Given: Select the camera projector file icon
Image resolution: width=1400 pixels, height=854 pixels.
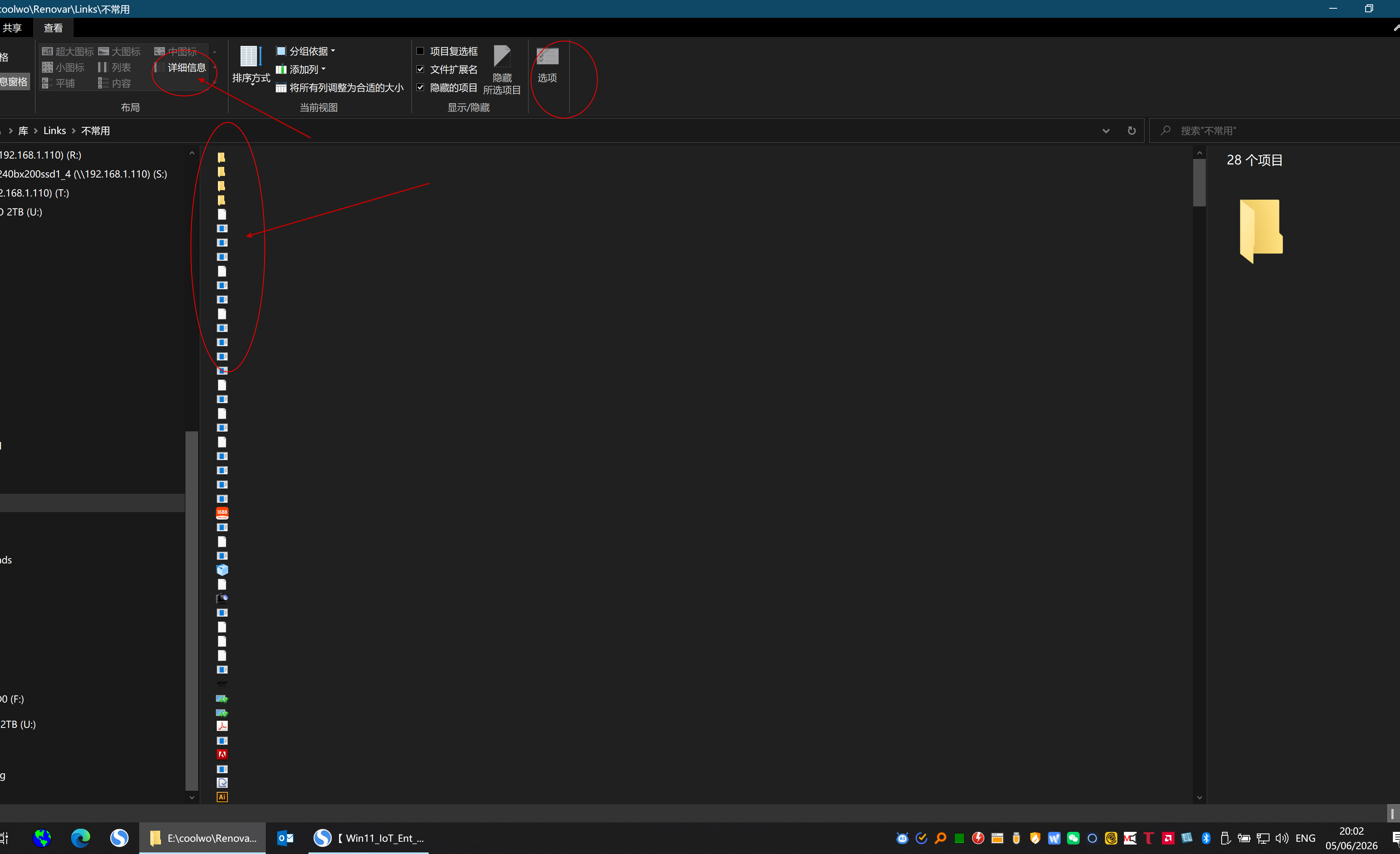Looking at the screenshot, I should (222, 598).
